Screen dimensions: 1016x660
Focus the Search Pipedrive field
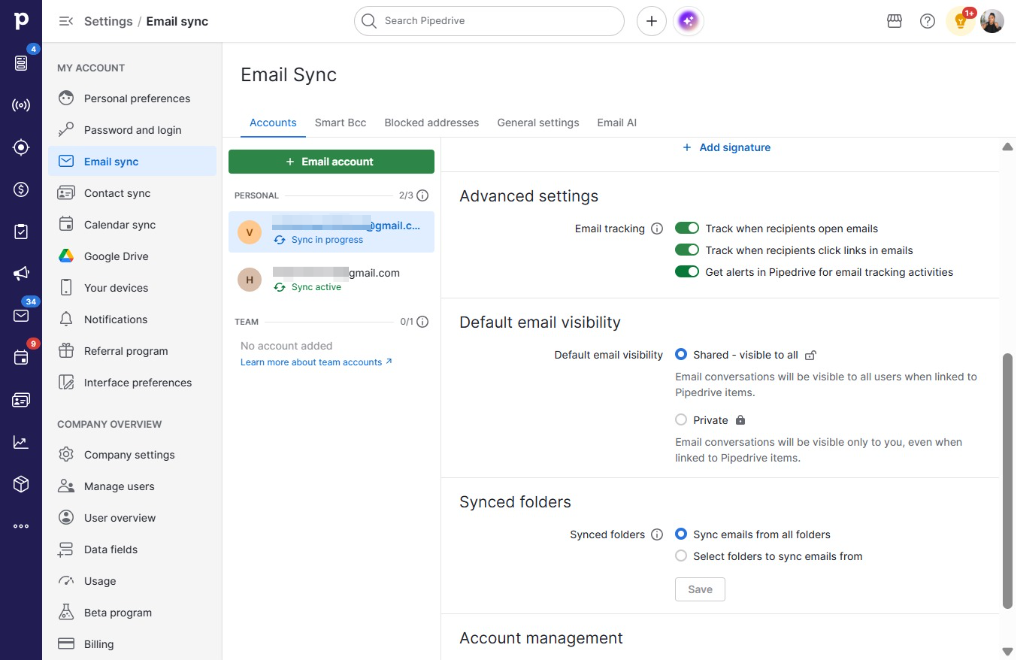[489, 21]
